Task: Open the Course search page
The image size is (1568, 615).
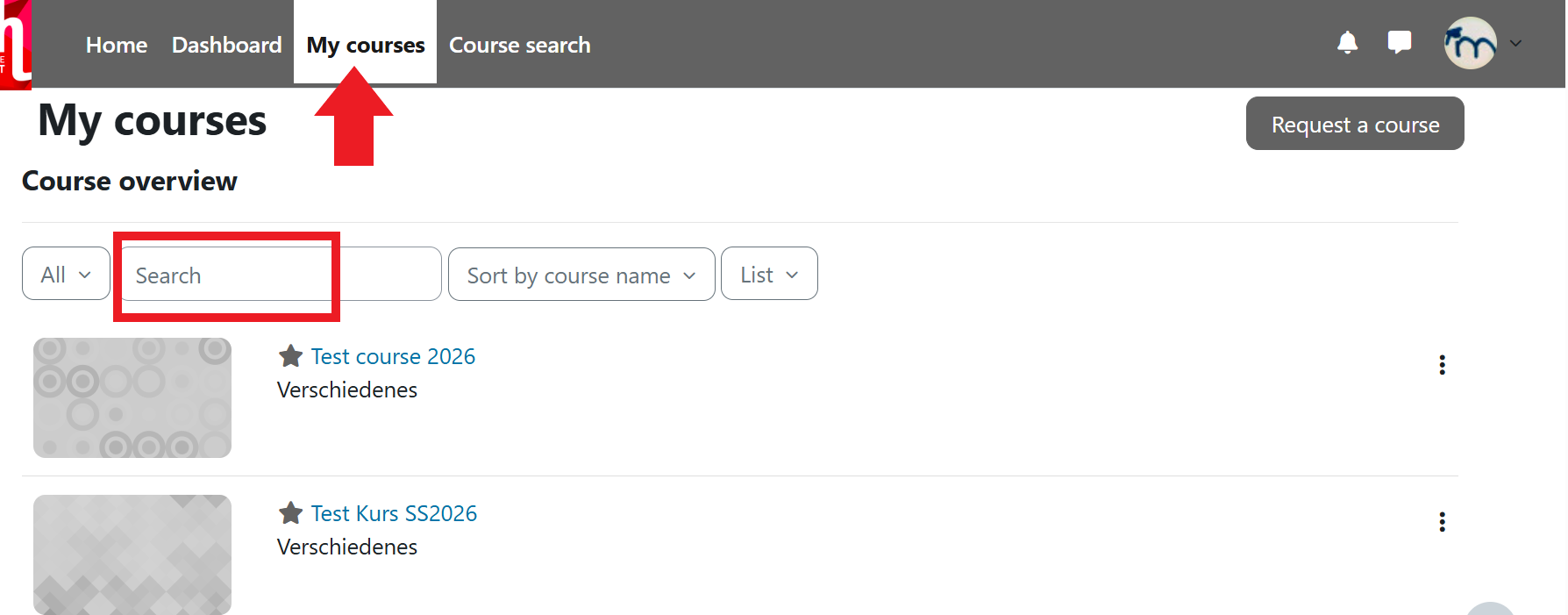Action: [x=519, y=45]
